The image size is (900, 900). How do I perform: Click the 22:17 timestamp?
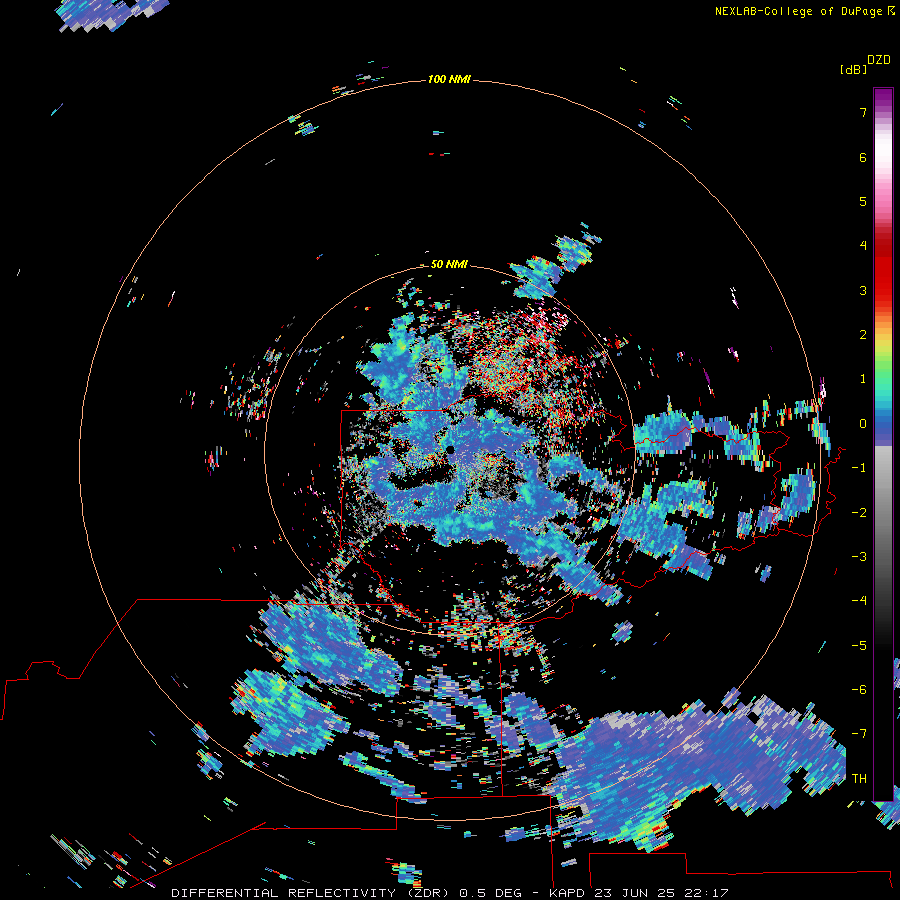(706, 893)
